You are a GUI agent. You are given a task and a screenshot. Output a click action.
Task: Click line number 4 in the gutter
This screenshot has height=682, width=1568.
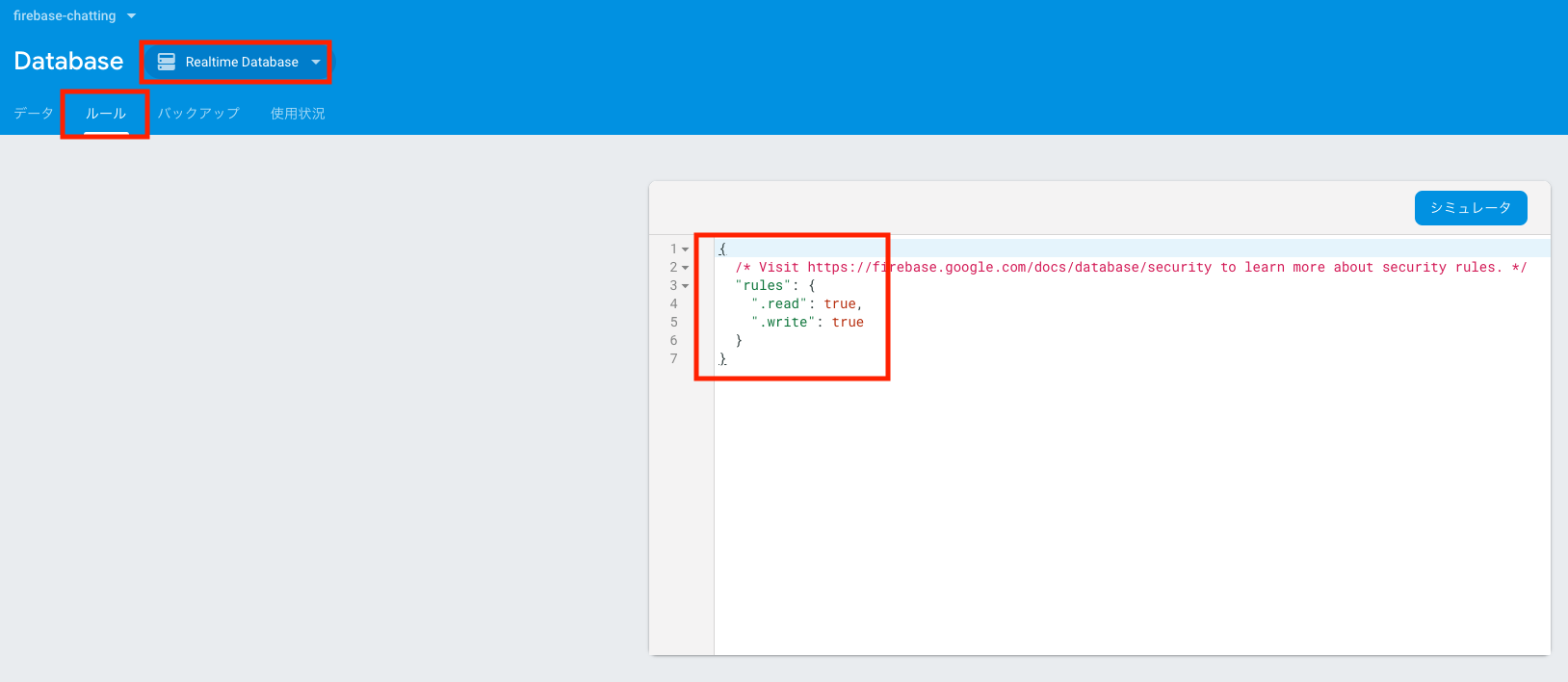[x=673, y=303]
